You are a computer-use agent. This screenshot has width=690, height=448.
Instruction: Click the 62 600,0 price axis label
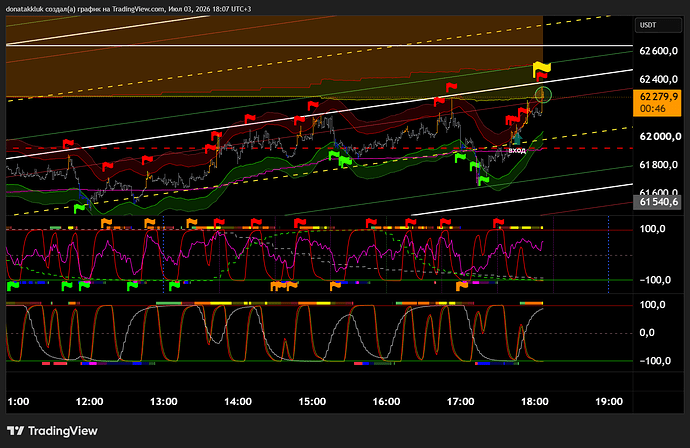[658, 51]
